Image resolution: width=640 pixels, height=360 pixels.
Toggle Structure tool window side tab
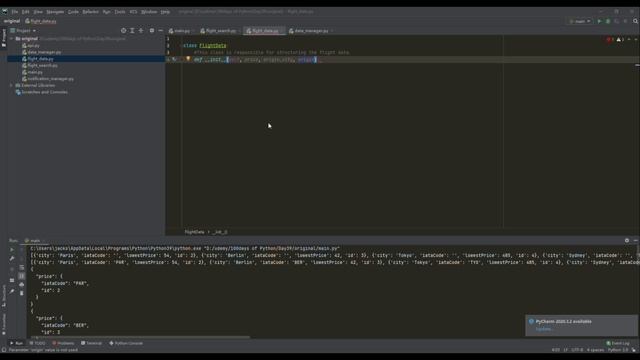coord(4,296)
